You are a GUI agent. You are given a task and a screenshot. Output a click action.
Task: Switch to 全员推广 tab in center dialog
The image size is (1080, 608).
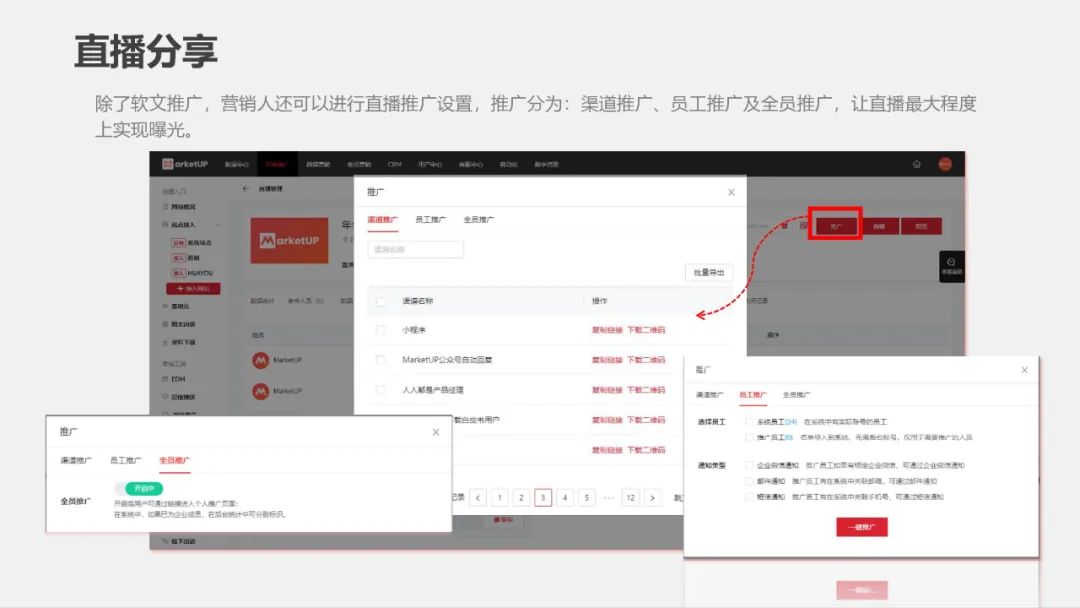pyautogui.click(x=479, y=220)
